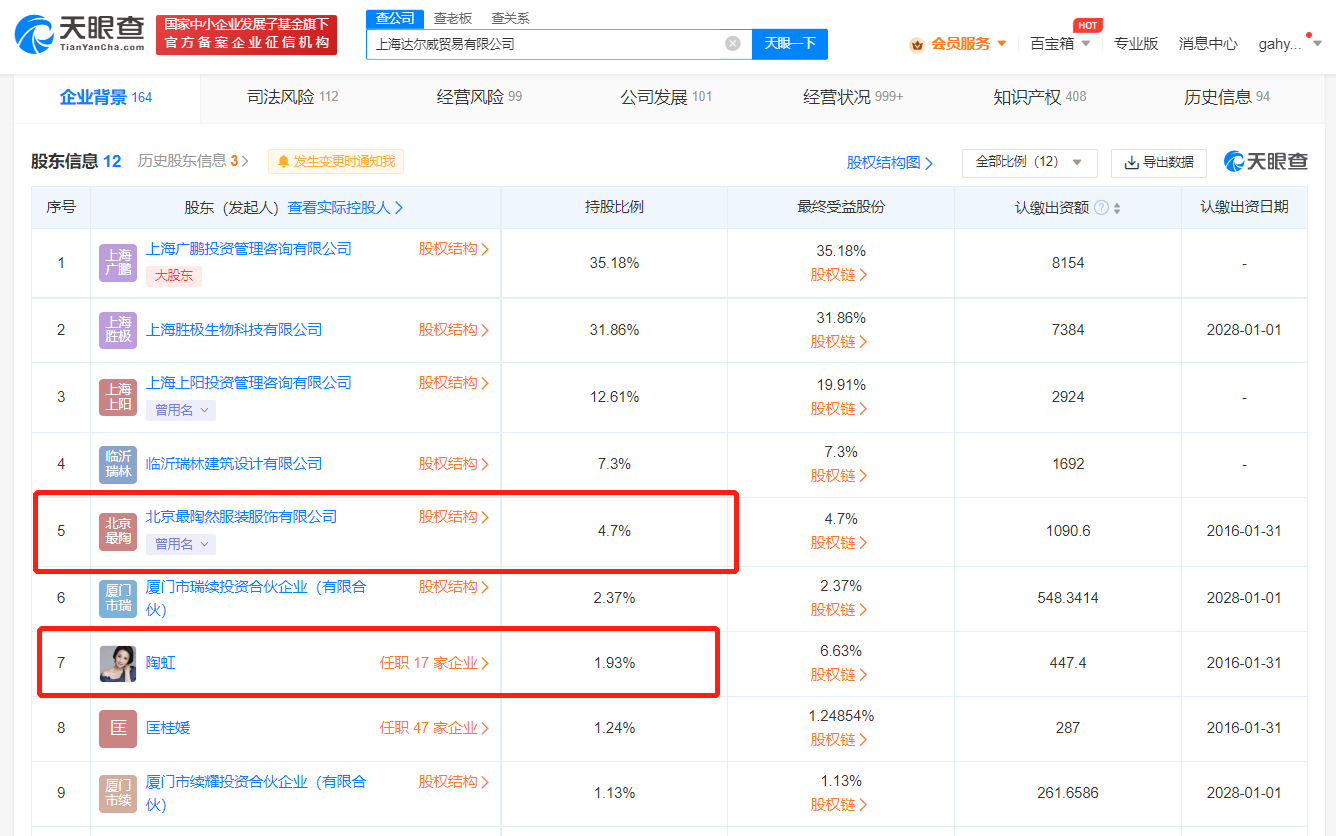Open 任职 17 家企业 link for 陶虹
Image resolution: width=1336 pixels, height=836 pixels.
(x=435, y=663)
